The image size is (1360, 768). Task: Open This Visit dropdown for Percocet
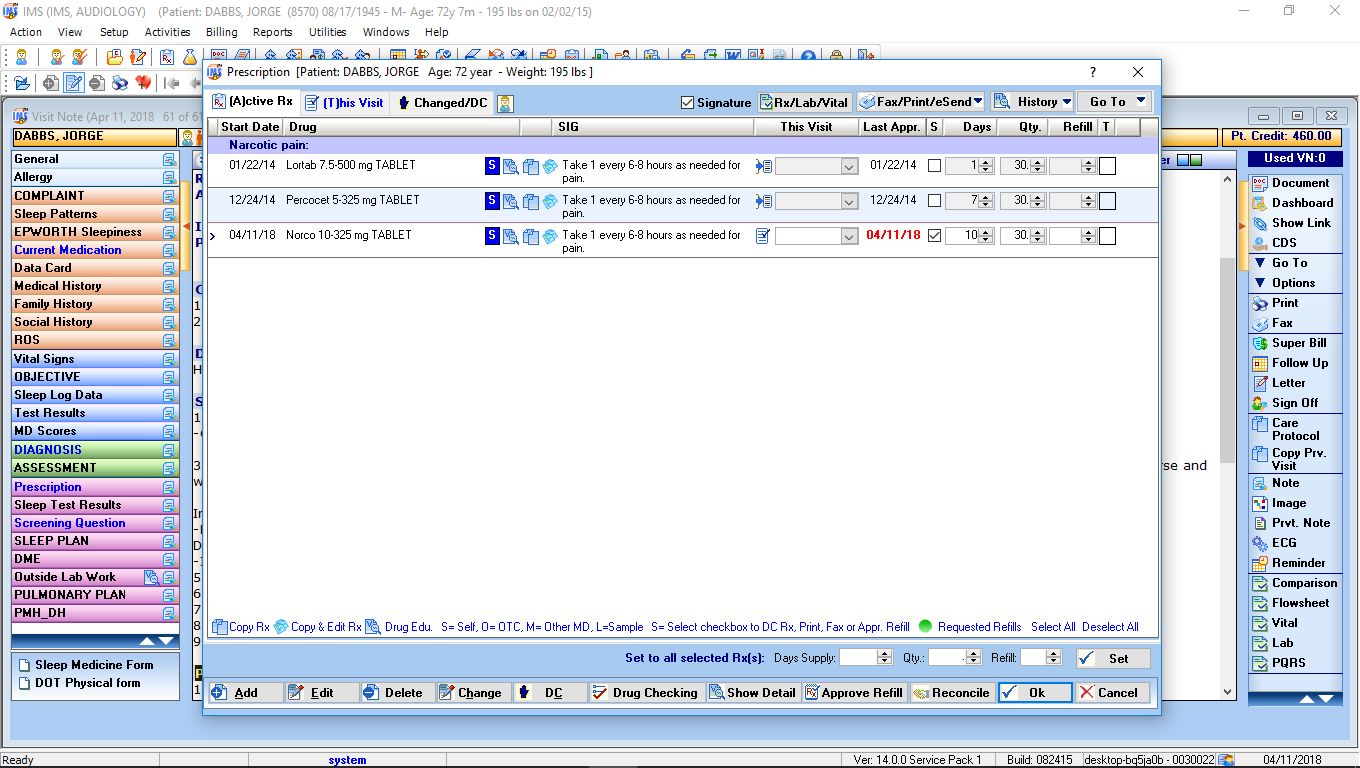(x=849, y=202)
